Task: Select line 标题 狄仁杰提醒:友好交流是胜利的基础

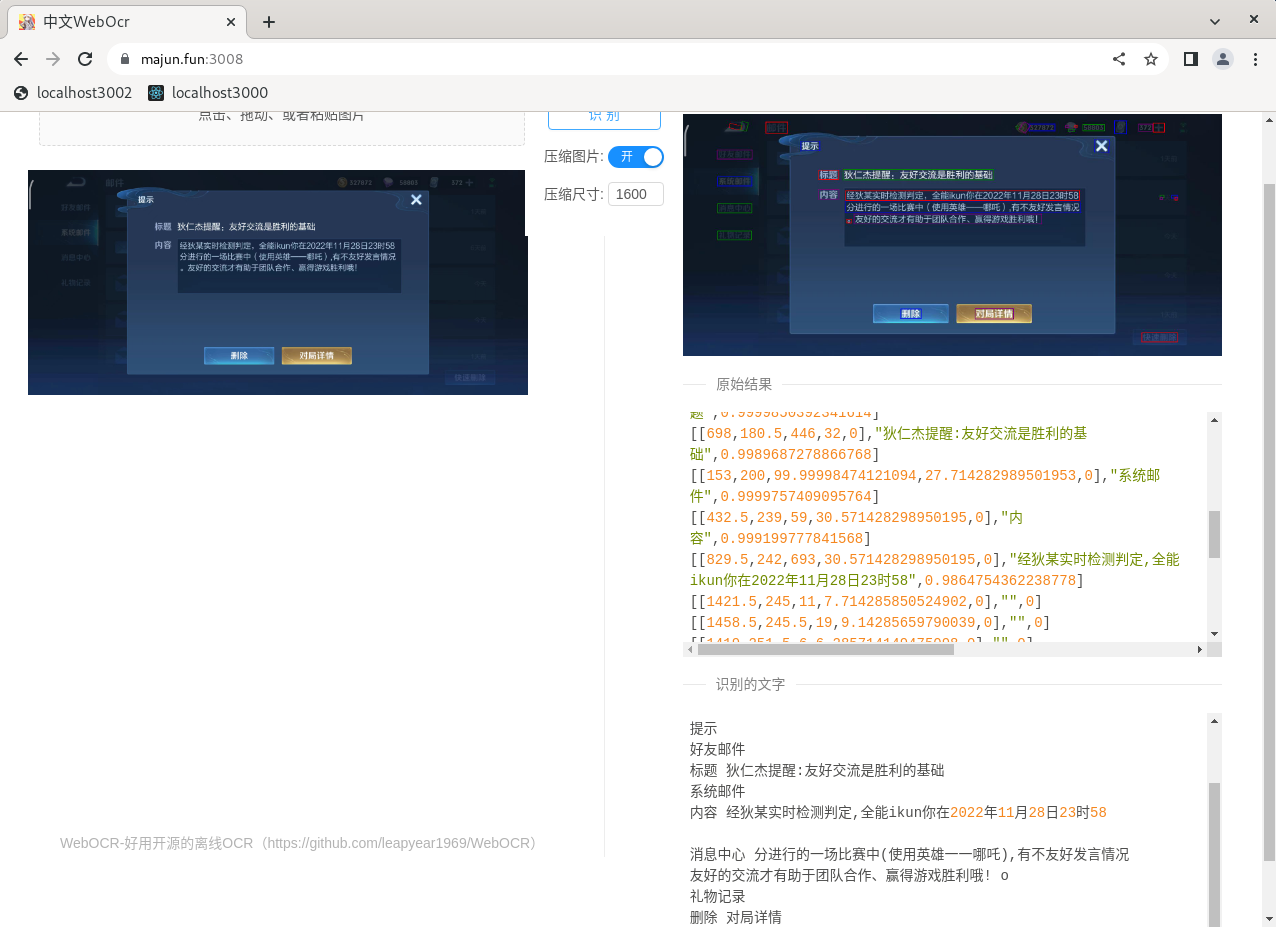Action: point(817,771)
